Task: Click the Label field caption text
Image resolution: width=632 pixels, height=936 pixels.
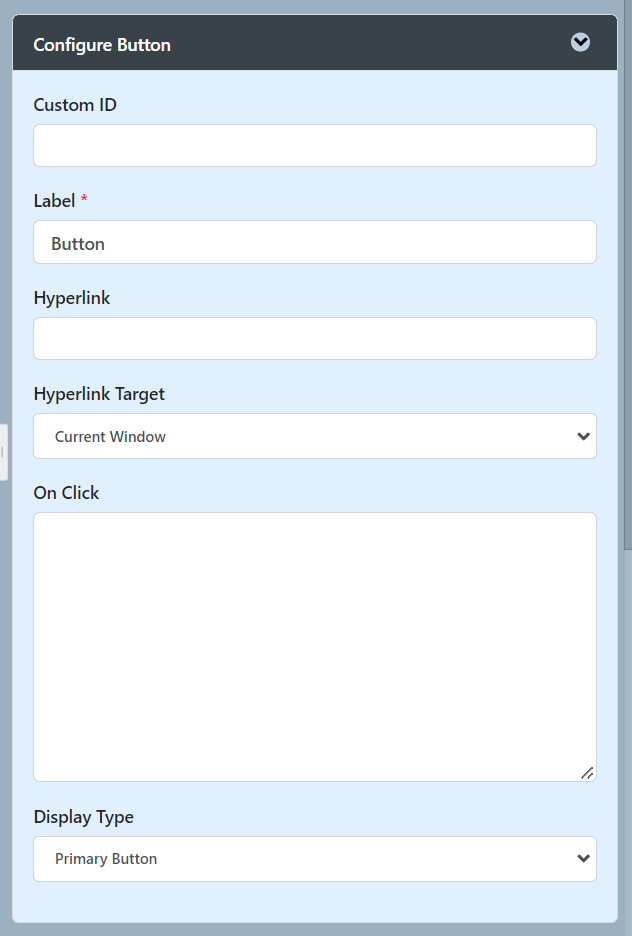Action: pos(54,201)
